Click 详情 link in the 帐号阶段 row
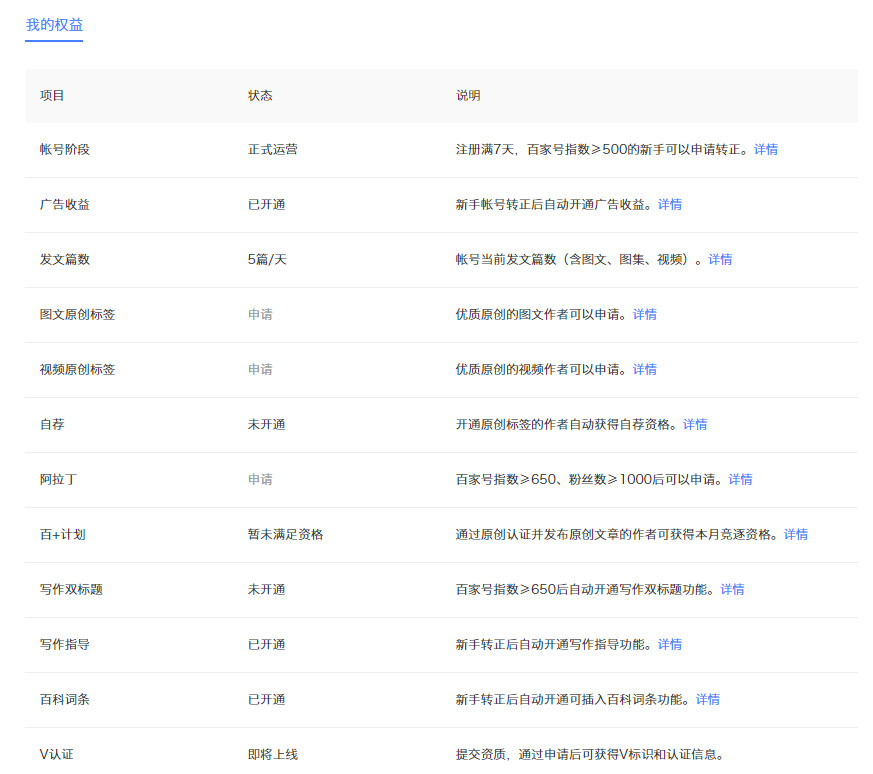 pyautogui.click(x=765, y=149)
